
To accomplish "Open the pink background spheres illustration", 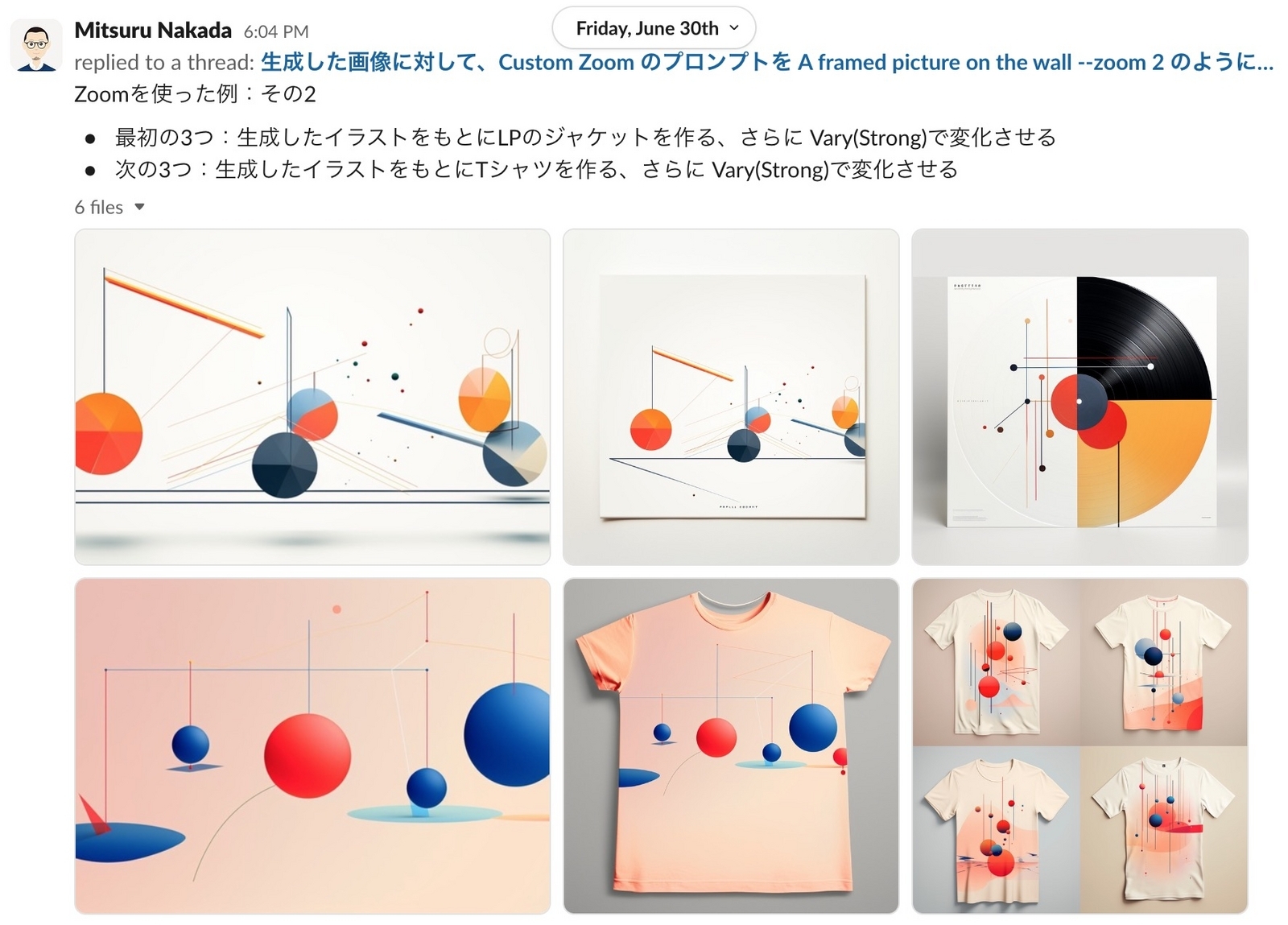I will point(312,745).
